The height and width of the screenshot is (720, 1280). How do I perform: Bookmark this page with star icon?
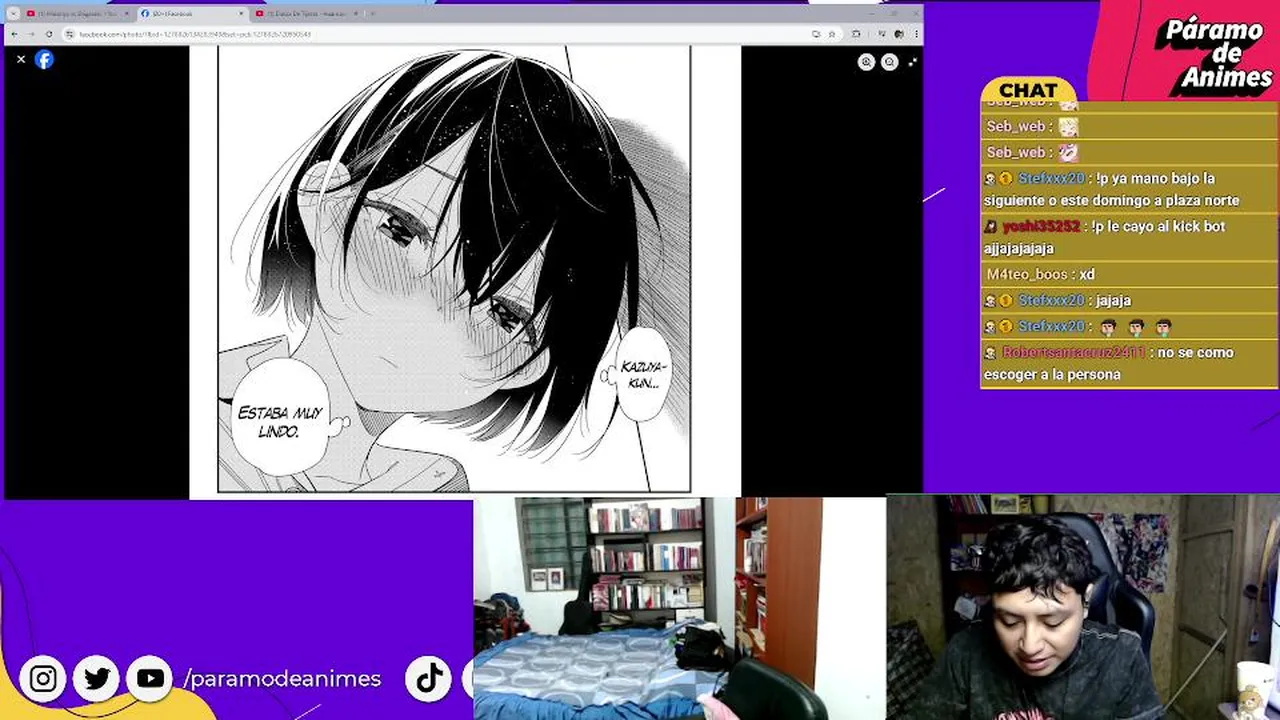(831, 34)
